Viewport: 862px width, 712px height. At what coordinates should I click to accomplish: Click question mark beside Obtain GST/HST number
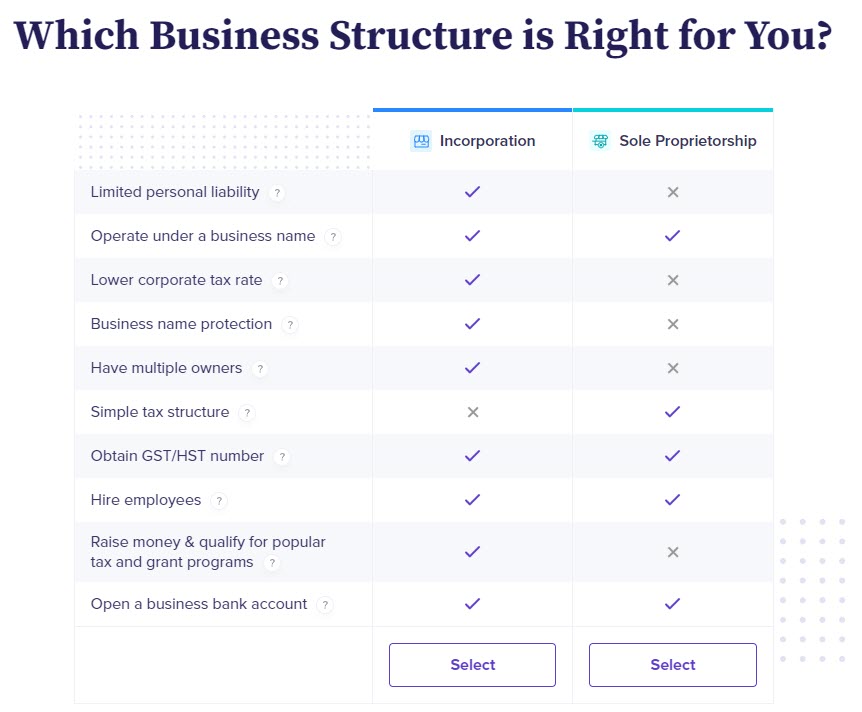(282, 457)
